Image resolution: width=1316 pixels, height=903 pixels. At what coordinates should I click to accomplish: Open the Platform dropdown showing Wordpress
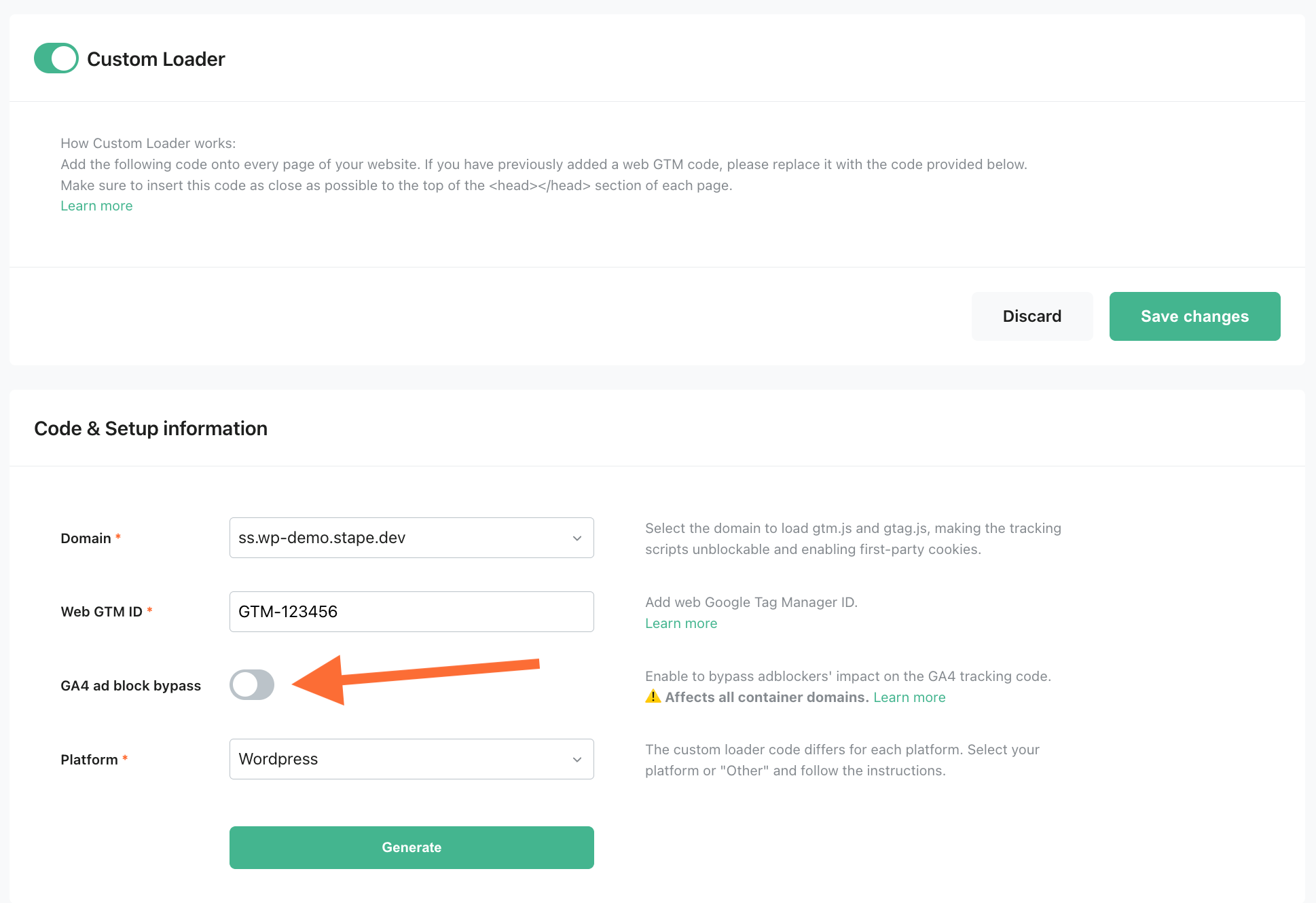(x=411, y=759)
